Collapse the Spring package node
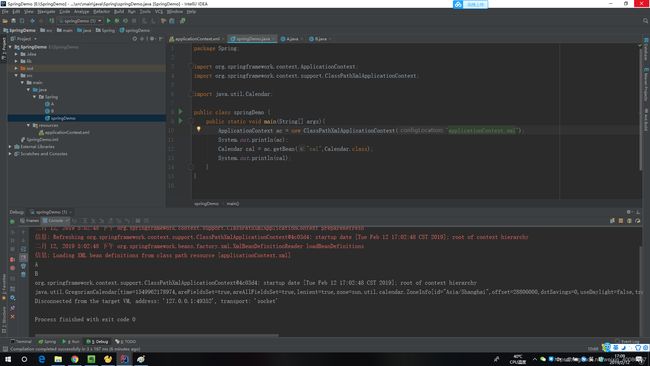The height and width of the screenshot is (366, 650). click(34, 97)
